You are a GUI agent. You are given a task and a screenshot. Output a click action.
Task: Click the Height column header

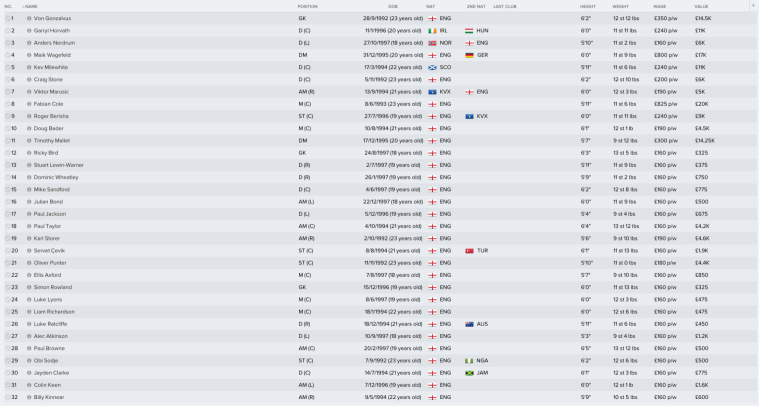(587, 6)
